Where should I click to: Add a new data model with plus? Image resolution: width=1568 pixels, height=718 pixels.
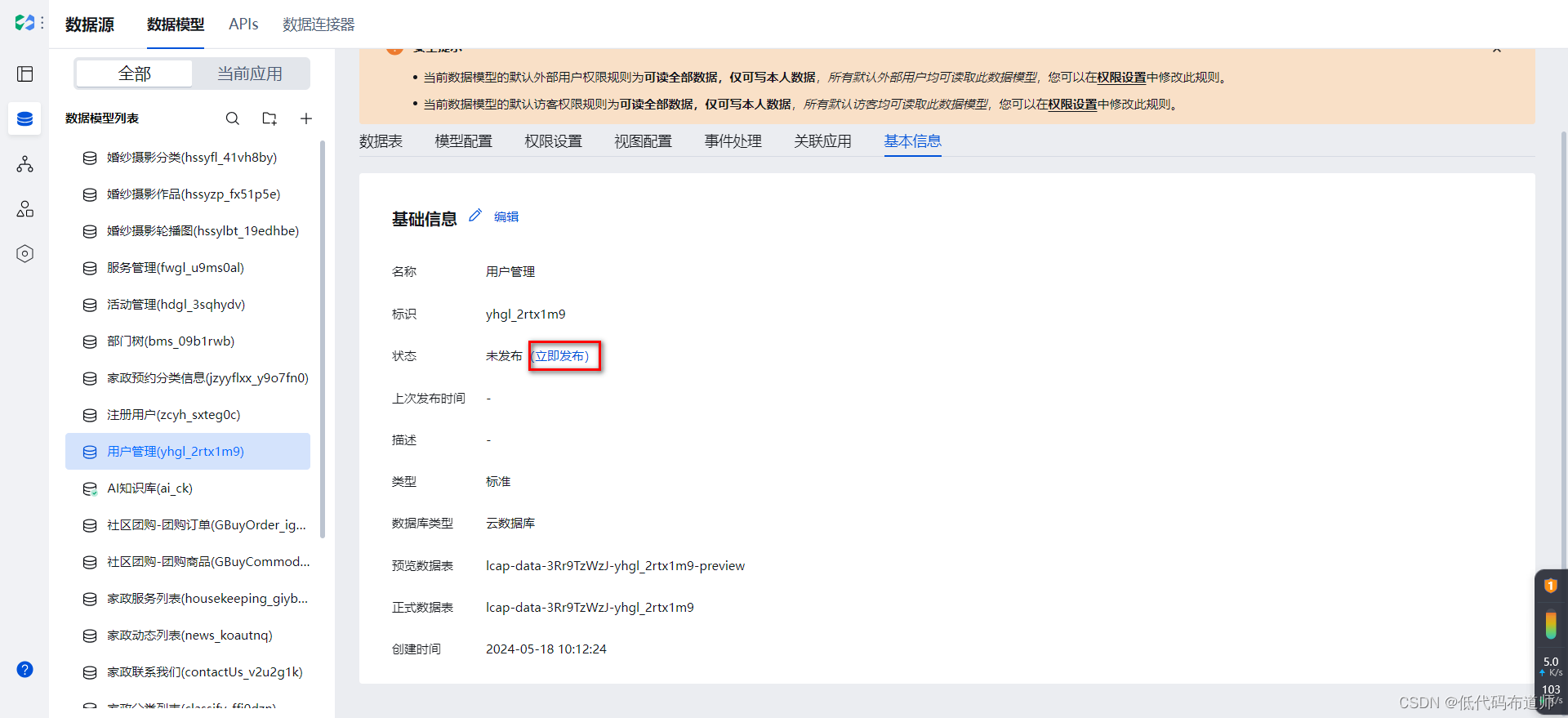(306, 118)
